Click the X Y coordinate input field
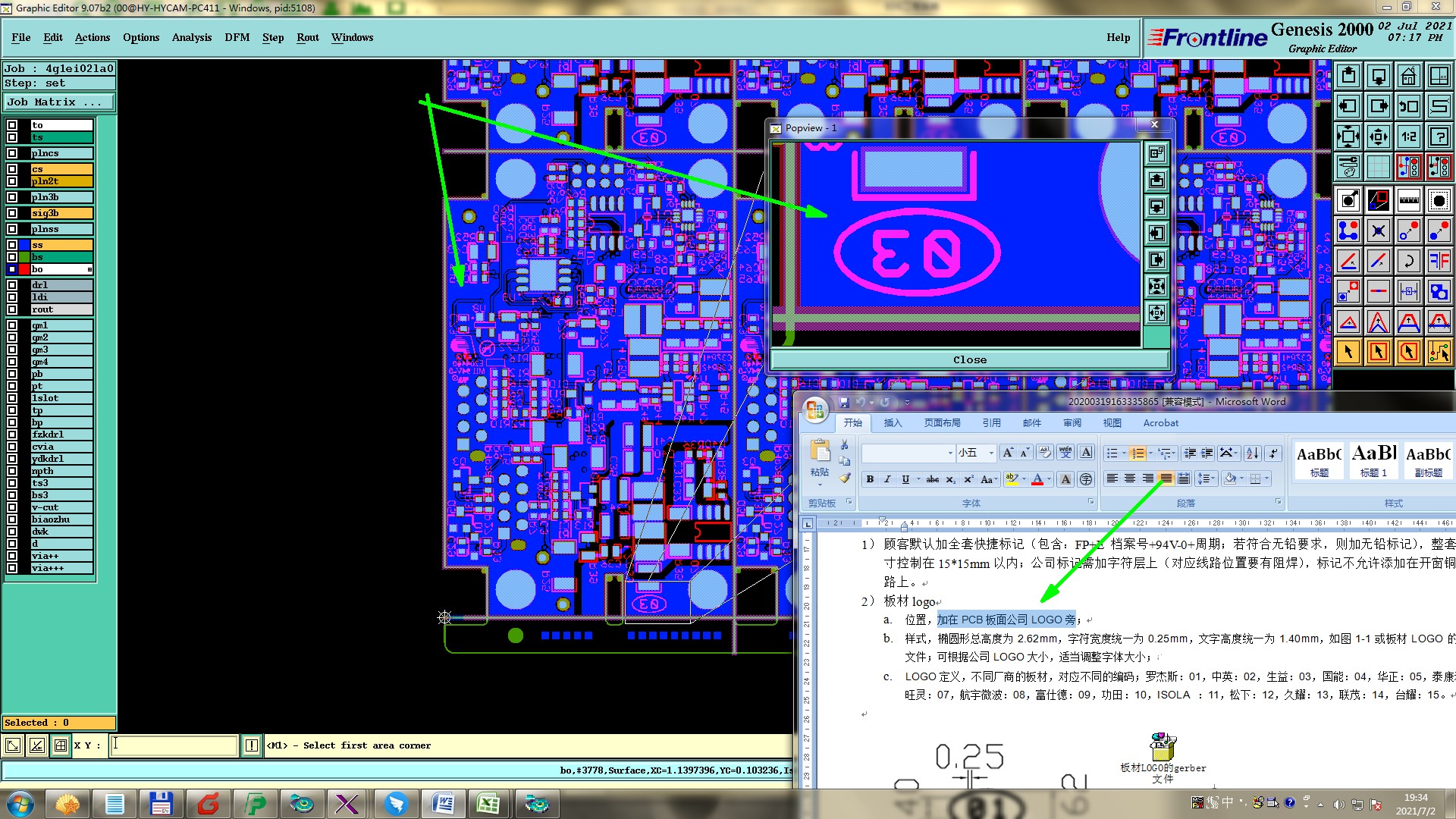 [174, 745]
